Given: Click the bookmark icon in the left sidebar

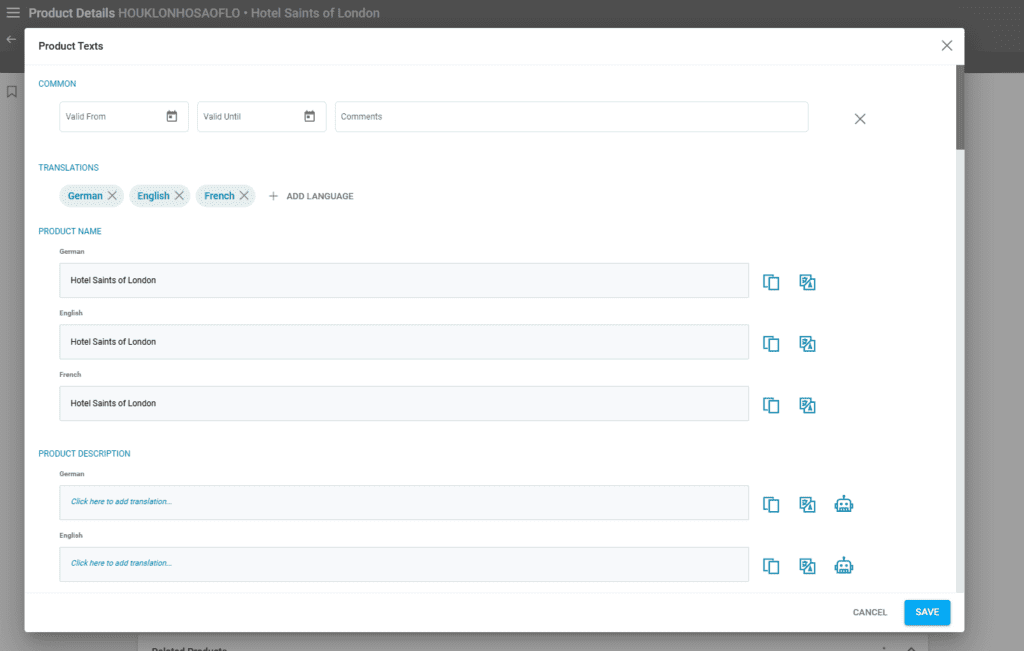Looking at the screenshot, I should pos(12,92).
